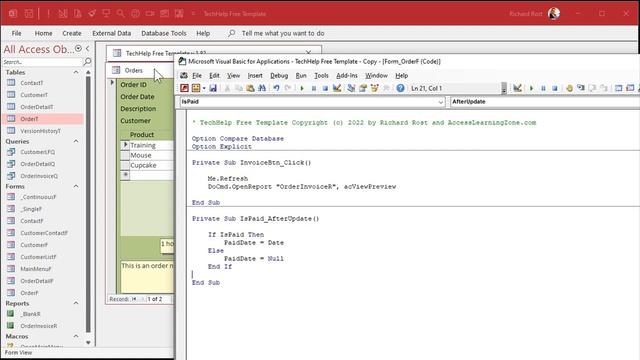640x360 pixels.
Task: Run Sub with the green play icon
Action: point(302,88)
